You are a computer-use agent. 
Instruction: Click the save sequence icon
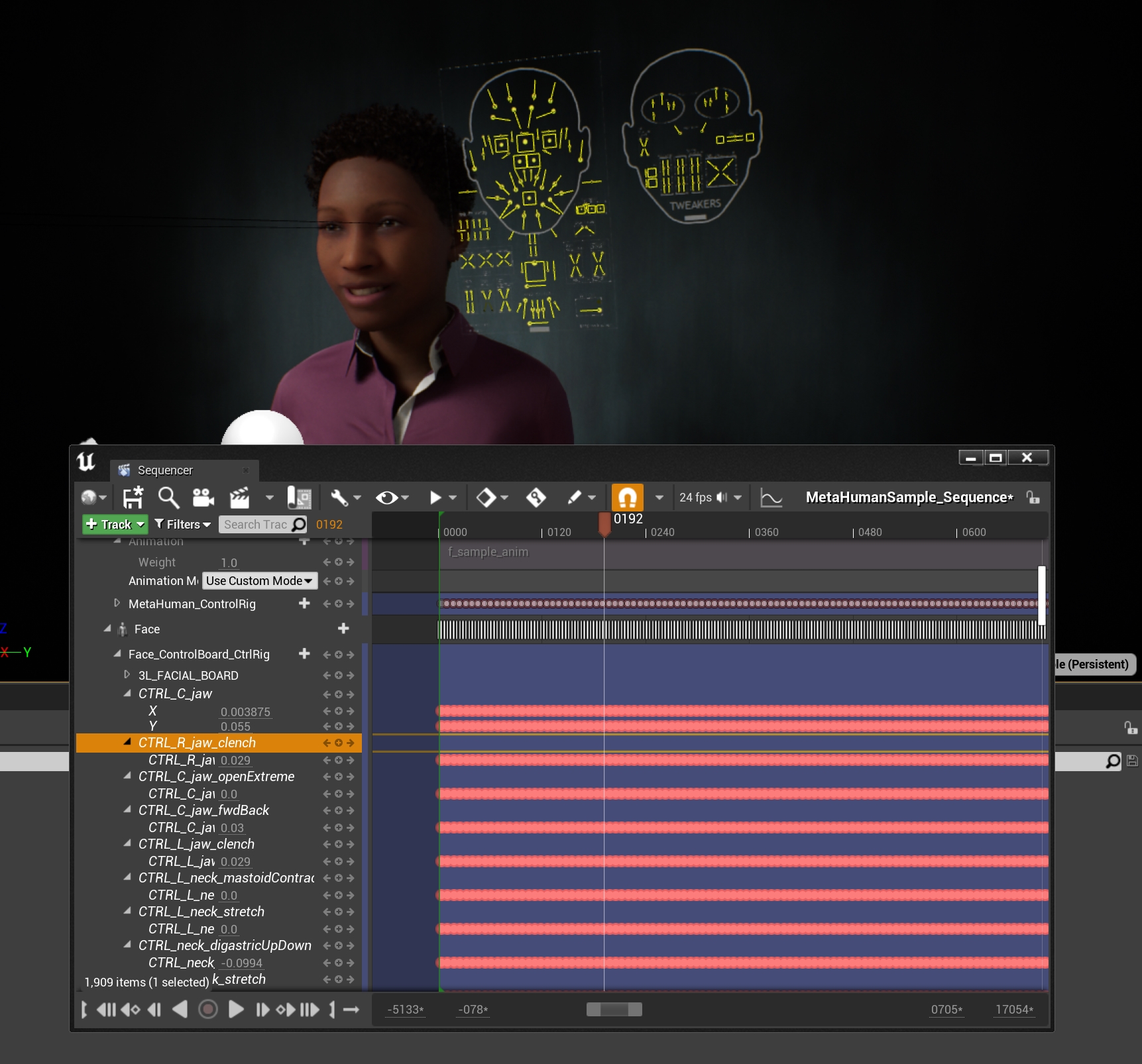132,497
